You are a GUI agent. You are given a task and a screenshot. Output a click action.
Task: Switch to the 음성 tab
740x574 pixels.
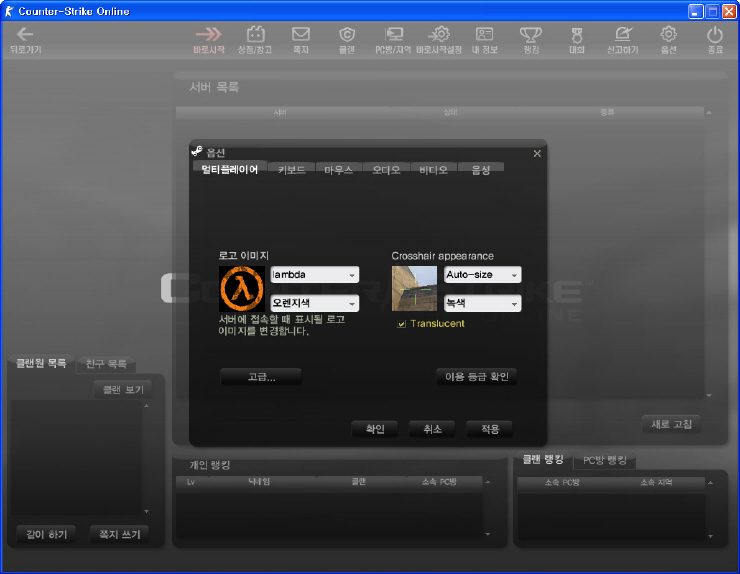(481, 170)
